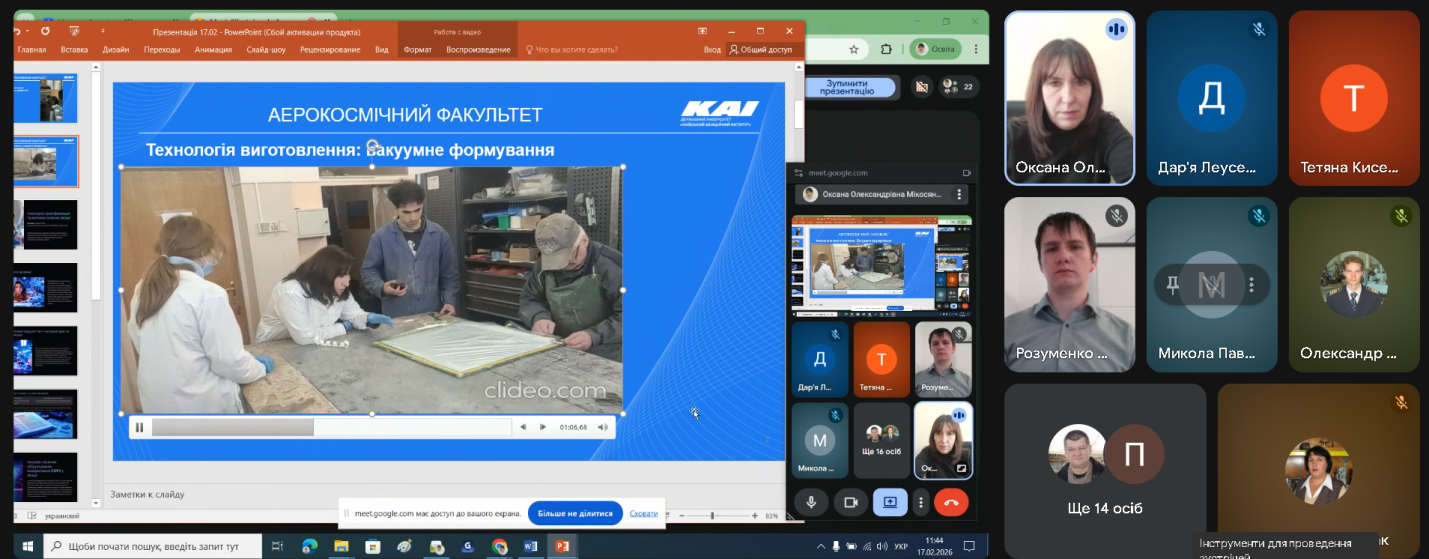1429x559 pixels.
Task: Bookmark this page with star icon
Action: point(853,49)
